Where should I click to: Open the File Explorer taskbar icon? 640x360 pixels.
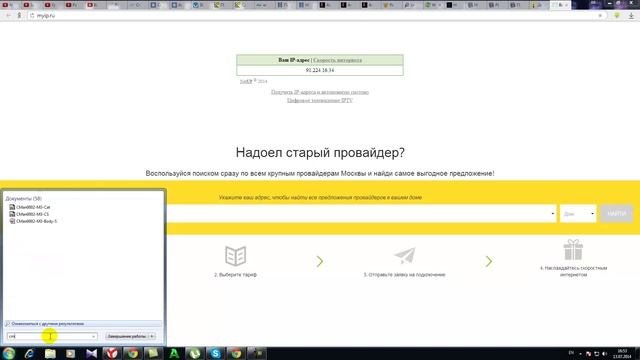(x=50, y=353)
